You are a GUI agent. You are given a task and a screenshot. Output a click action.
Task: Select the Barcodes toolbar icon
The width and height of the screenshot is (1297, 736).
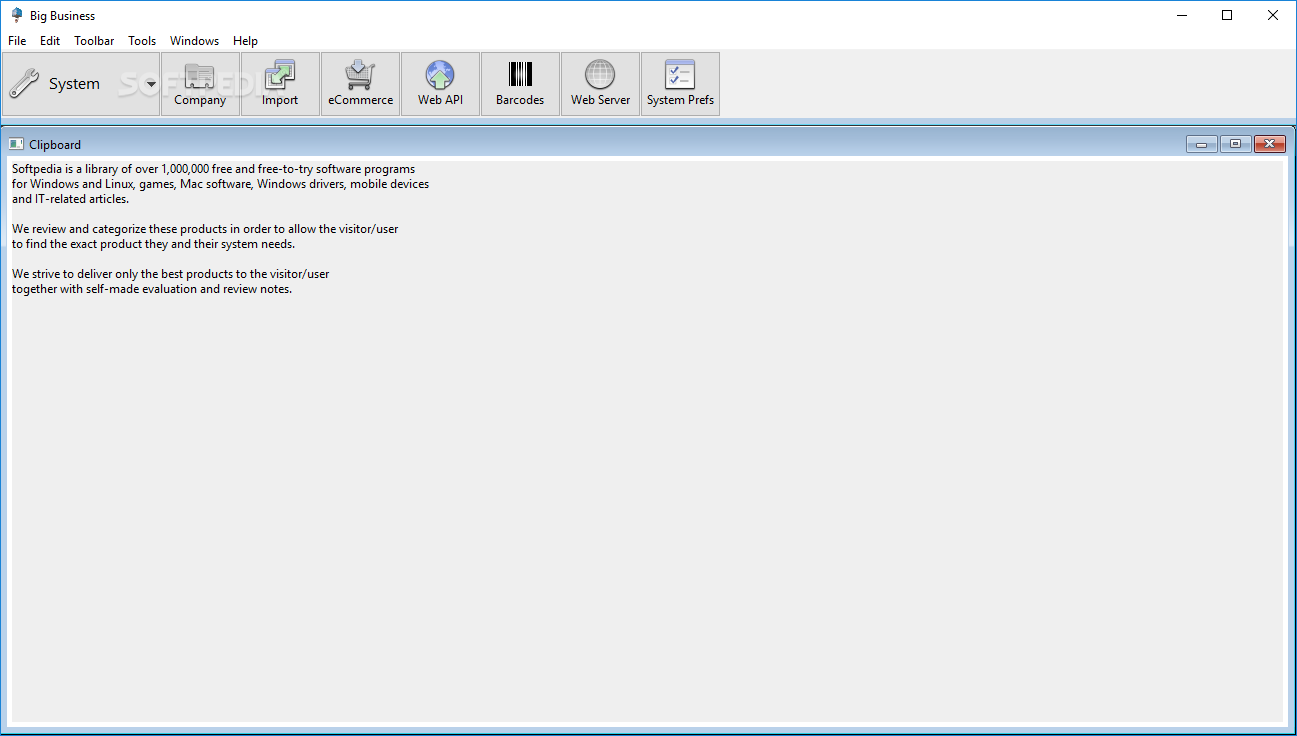tap(520, 84)
